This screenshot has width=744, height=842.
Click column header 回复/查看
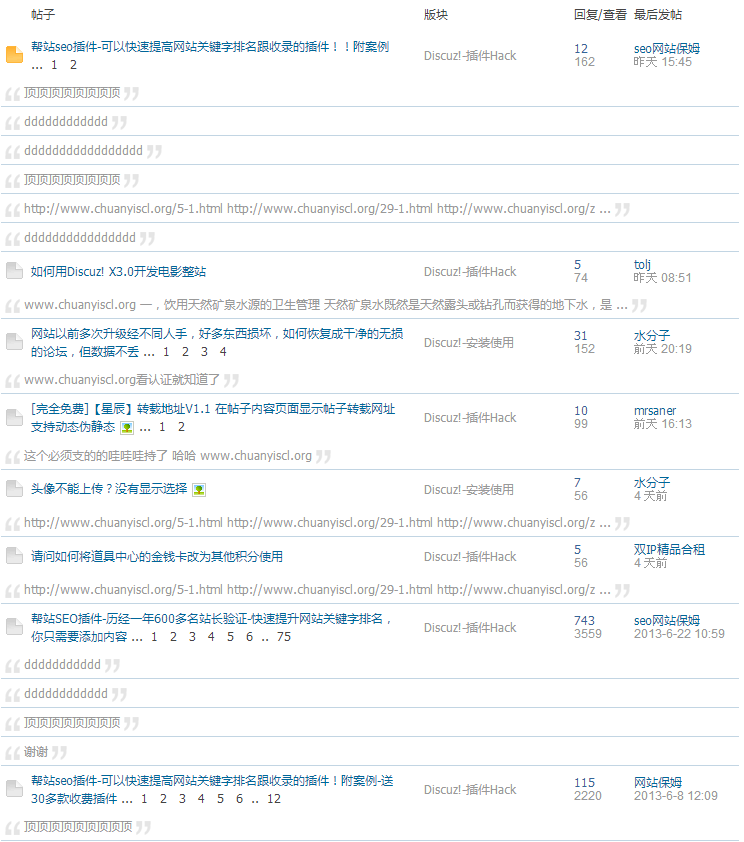[600, 14]
